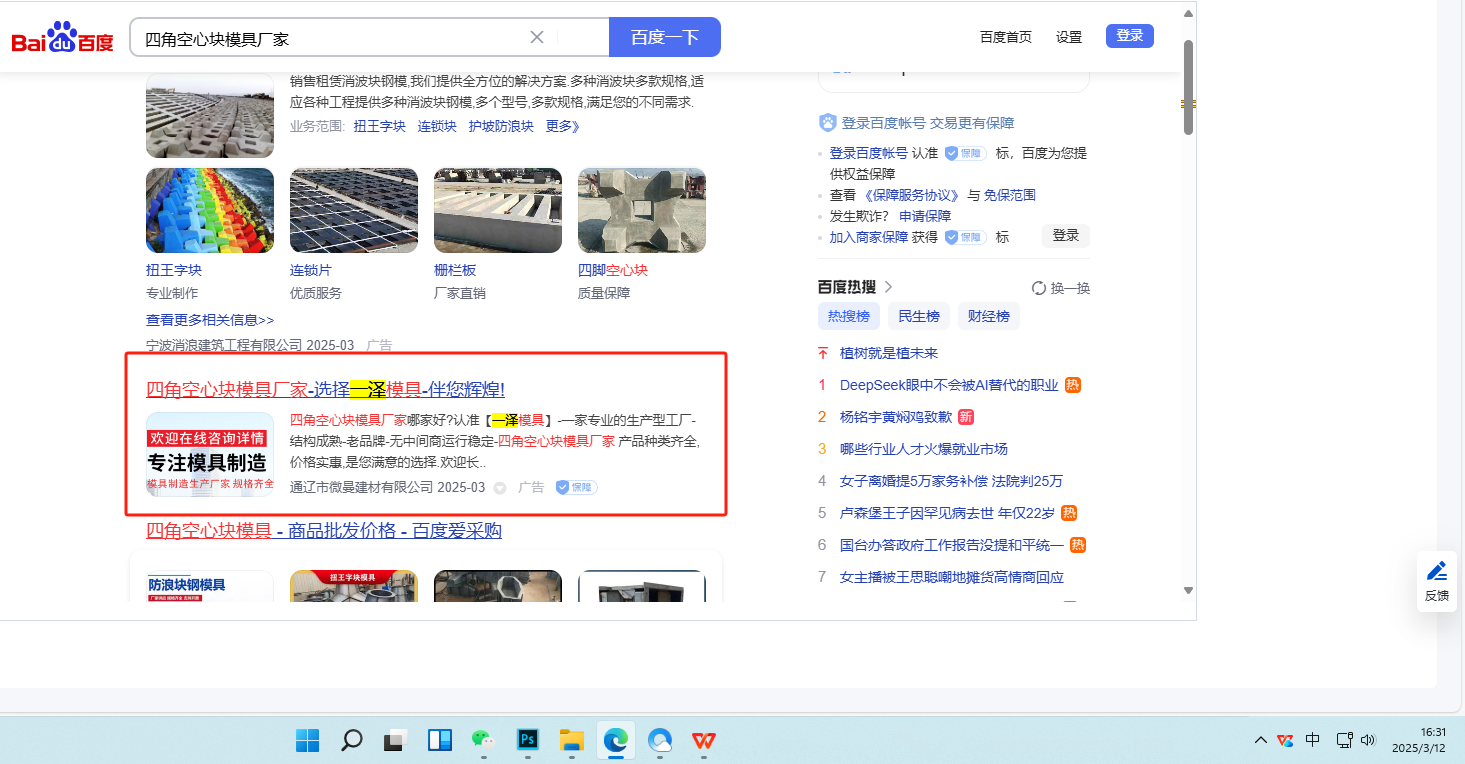Open WeChat from the taskbar
The height and width of the screenshot is (764, 1465).
click(x=483, y=740)
